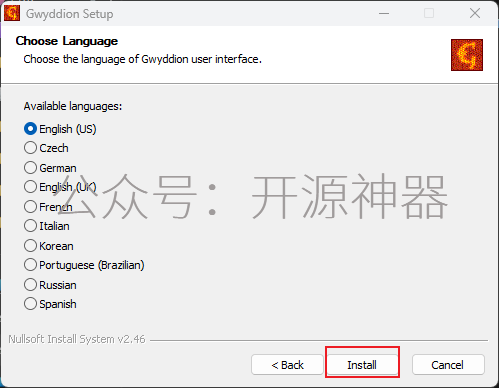Screen dimensions: 499x388
Task: Click the language description subtitle text
Action: click(143, 59)
